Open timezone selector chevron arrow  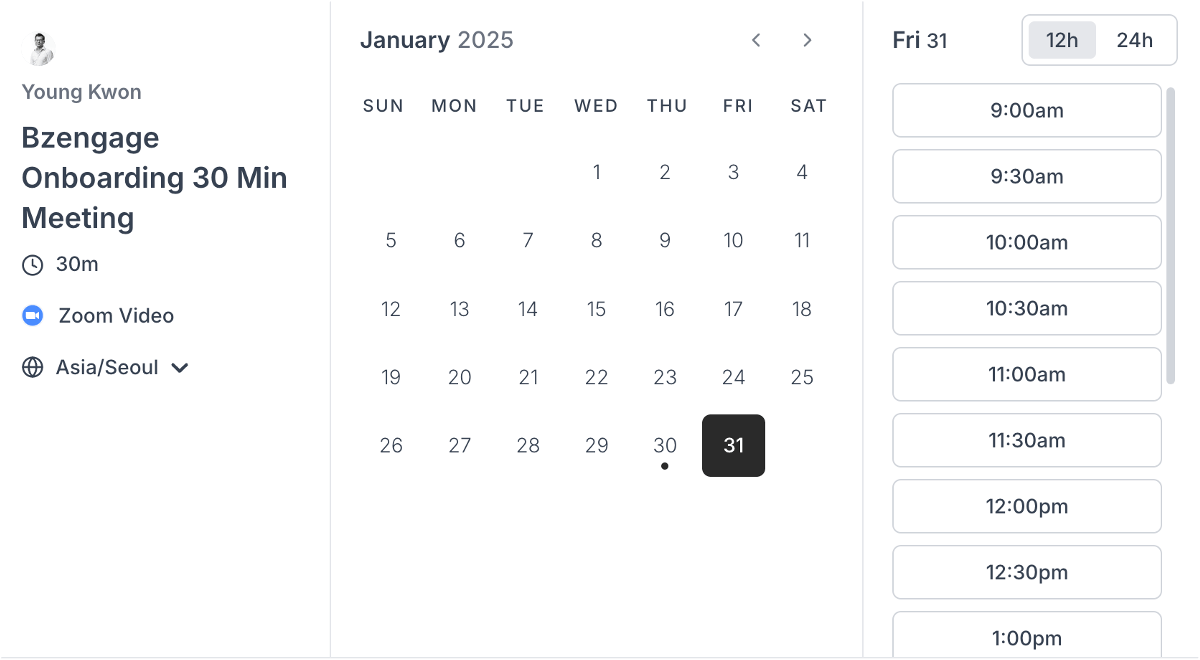coord(180,368)
